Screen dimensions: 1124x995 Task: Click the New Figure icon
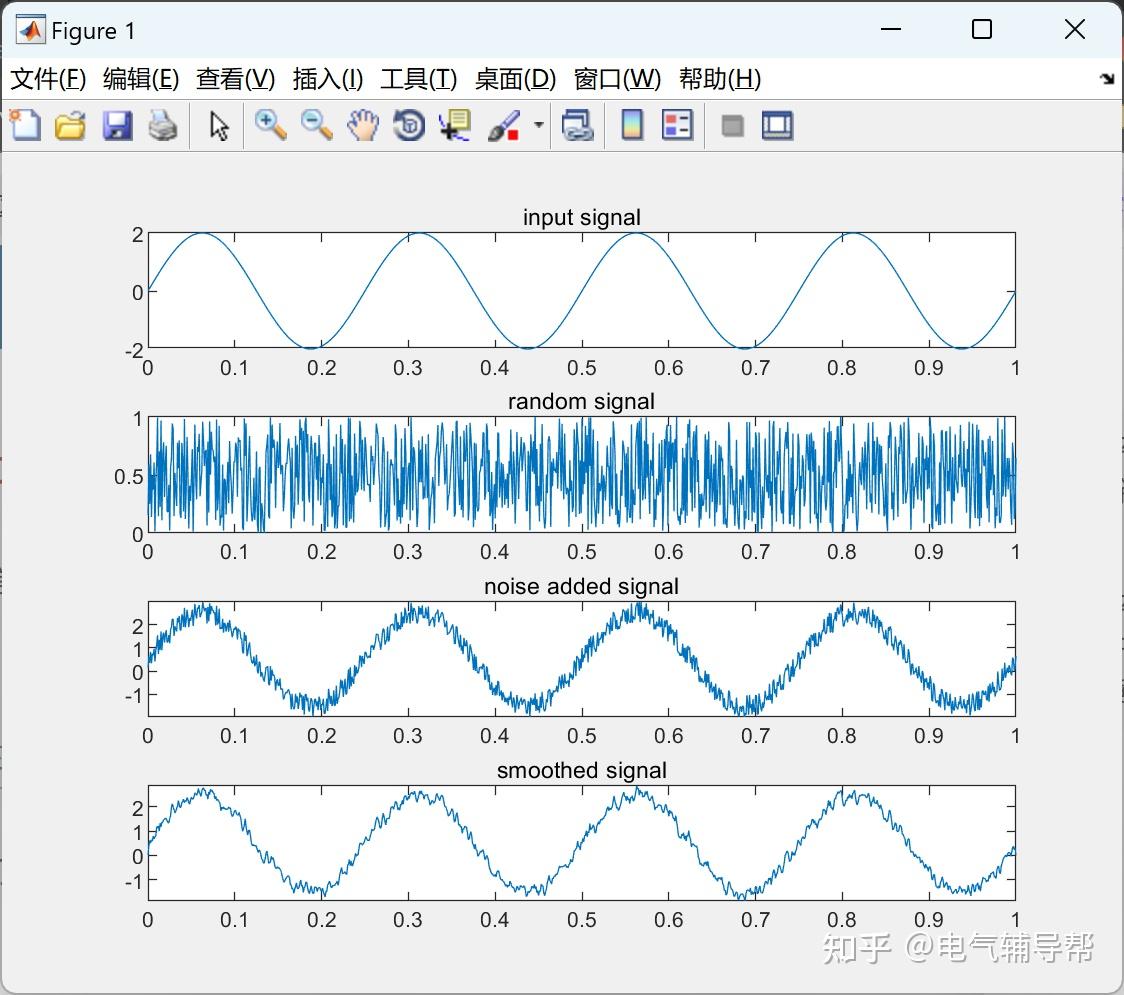(26, 125)
